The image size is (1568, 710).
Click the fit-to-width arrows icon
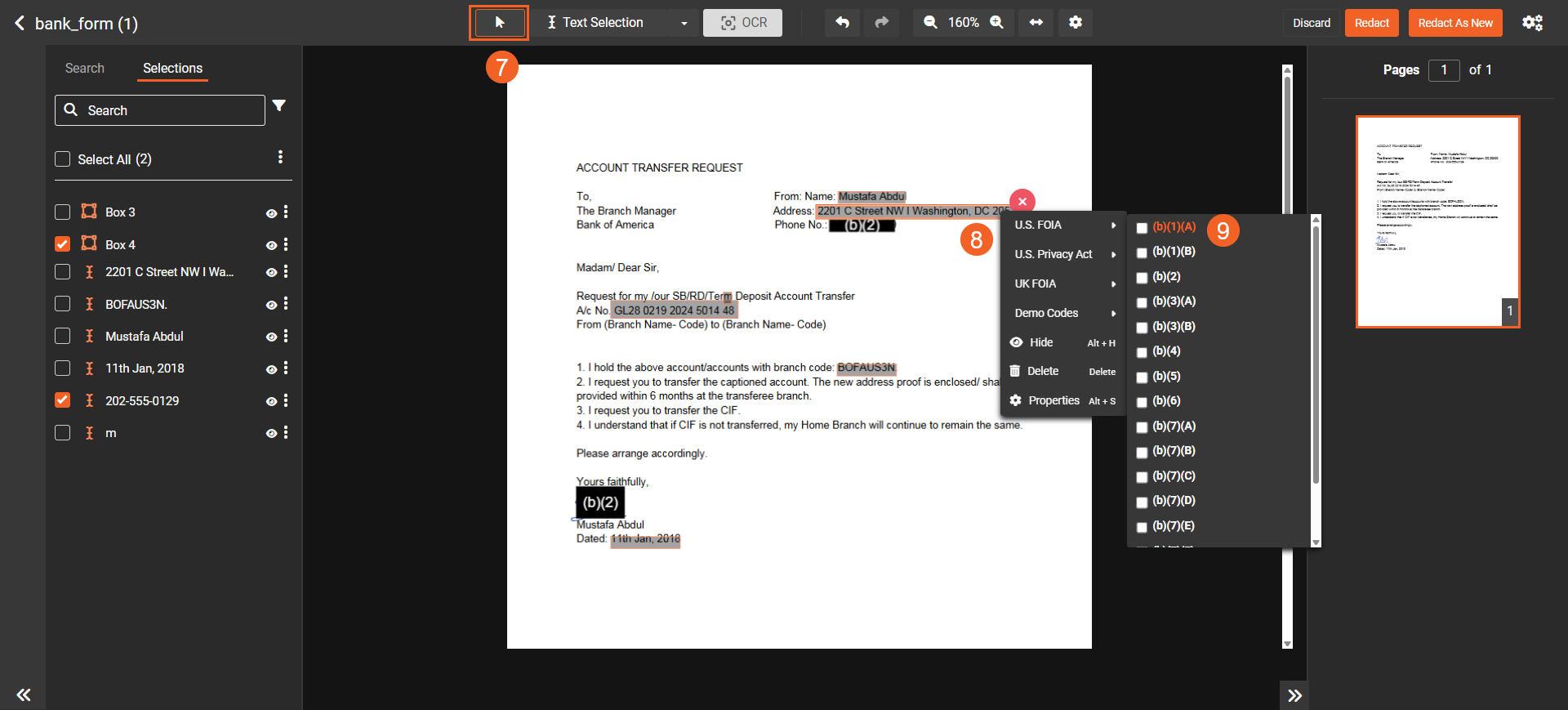coord(1036,23)
